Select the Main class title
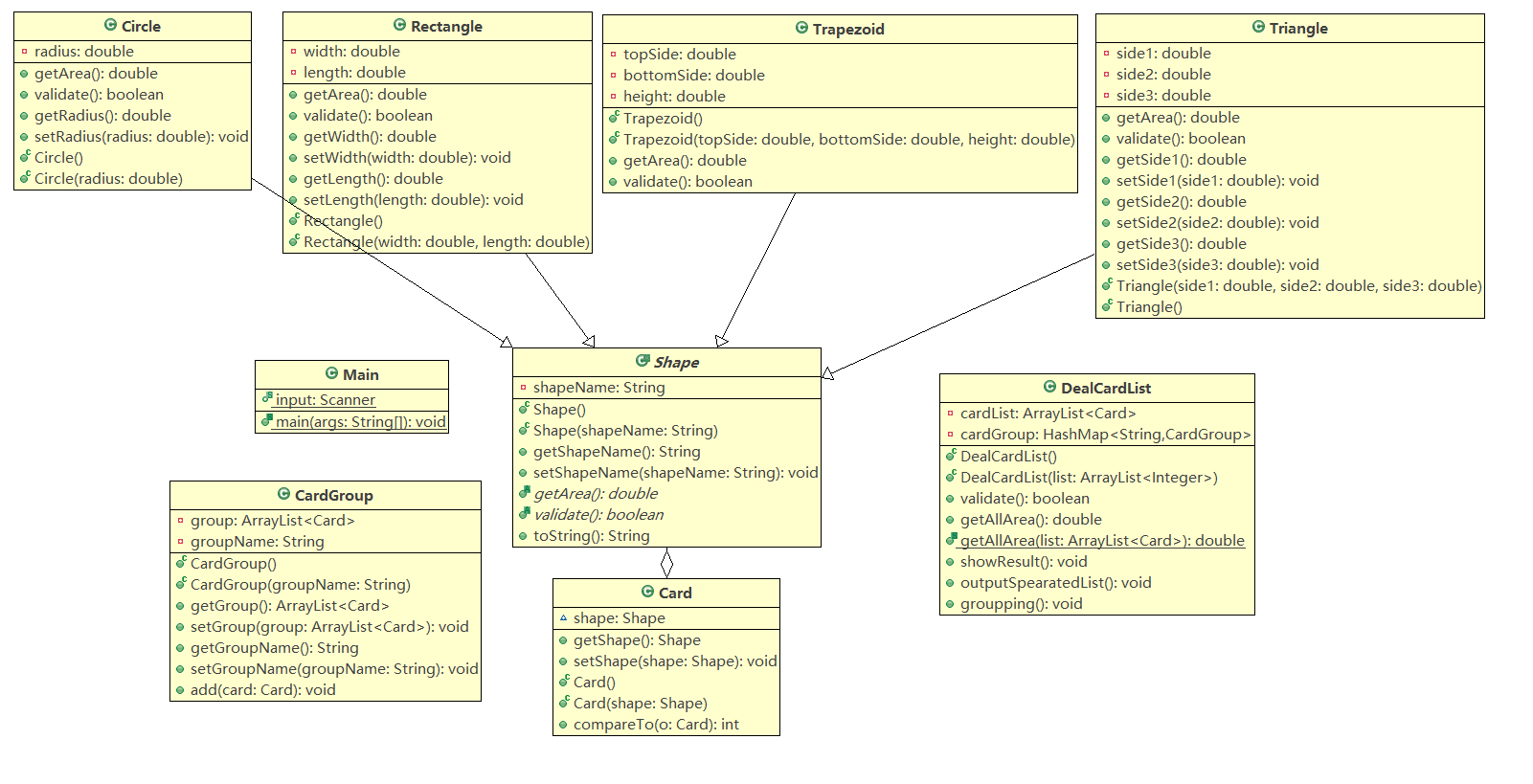Screen dimensions: 1533x784 point(361,374)
